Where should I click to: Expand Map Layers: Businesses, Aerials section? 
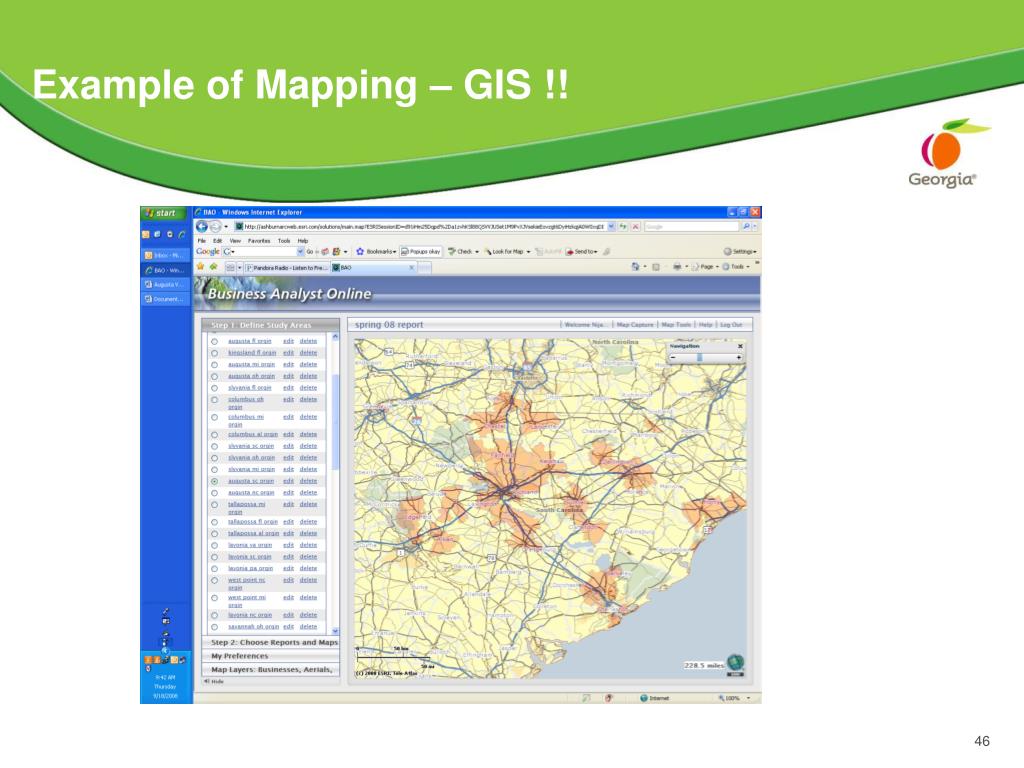pyautogui.click(x=271, y=669)
